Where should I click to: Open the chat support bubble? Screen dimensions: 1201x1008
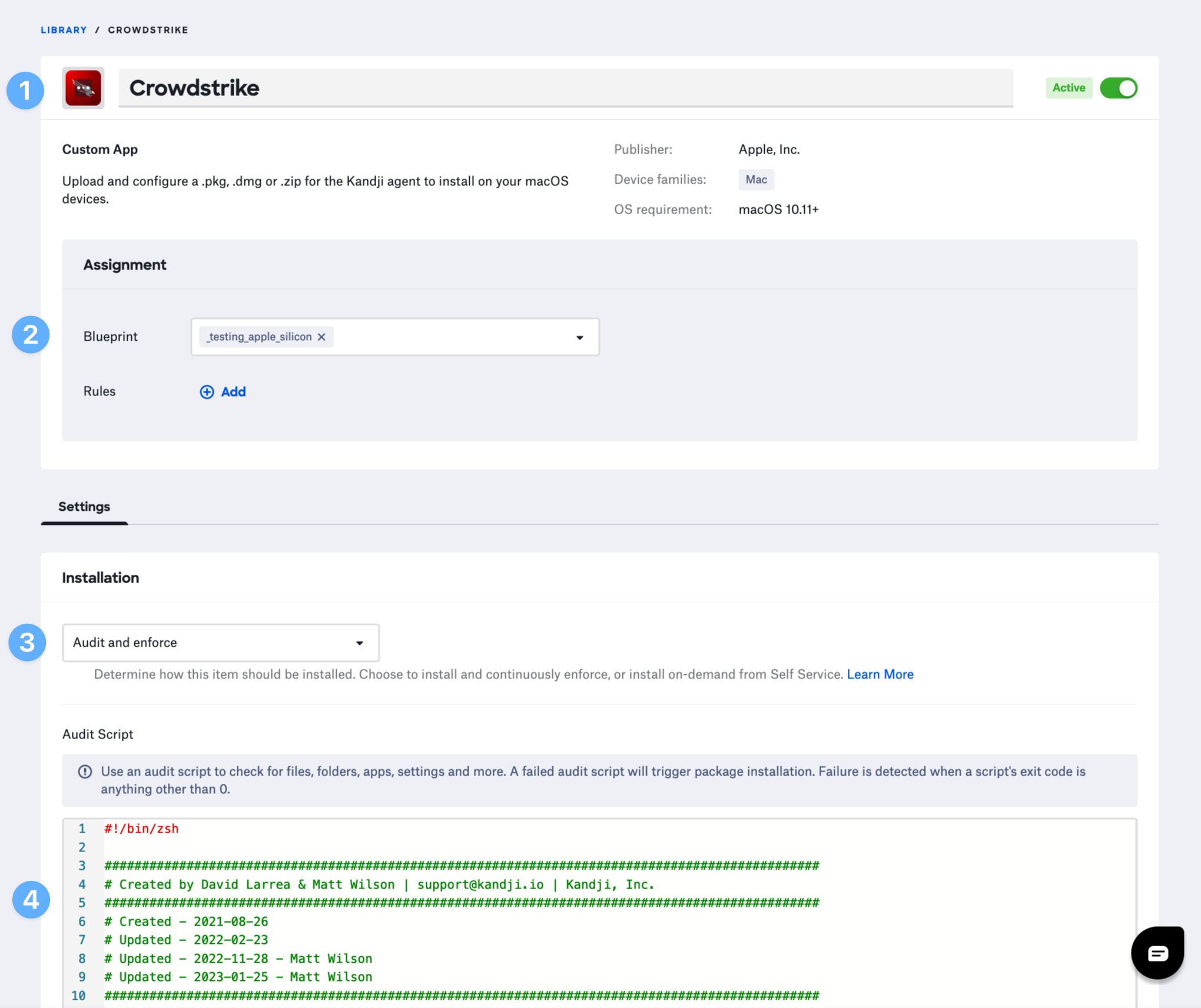click(1157, 952)
